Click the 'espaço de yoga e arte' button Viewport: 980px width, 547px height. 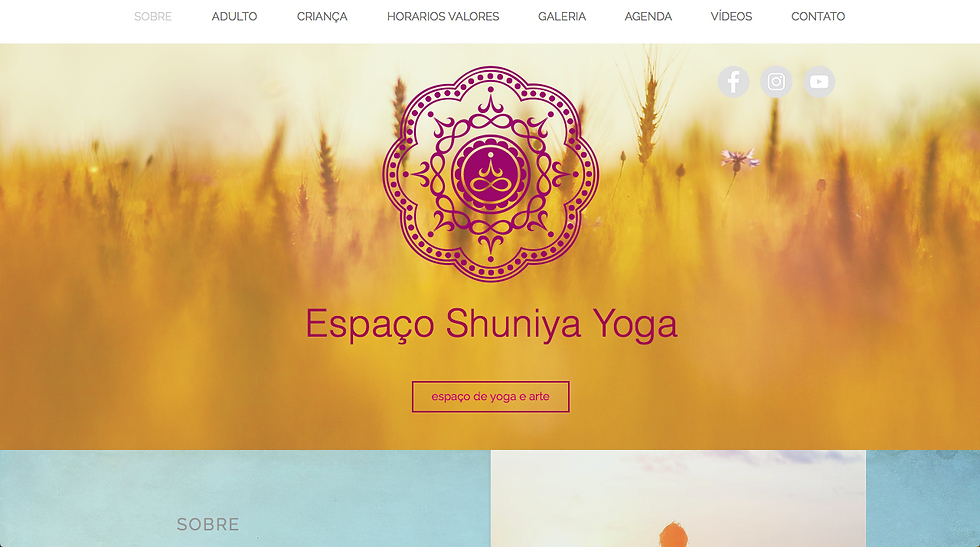pos(491,396)
